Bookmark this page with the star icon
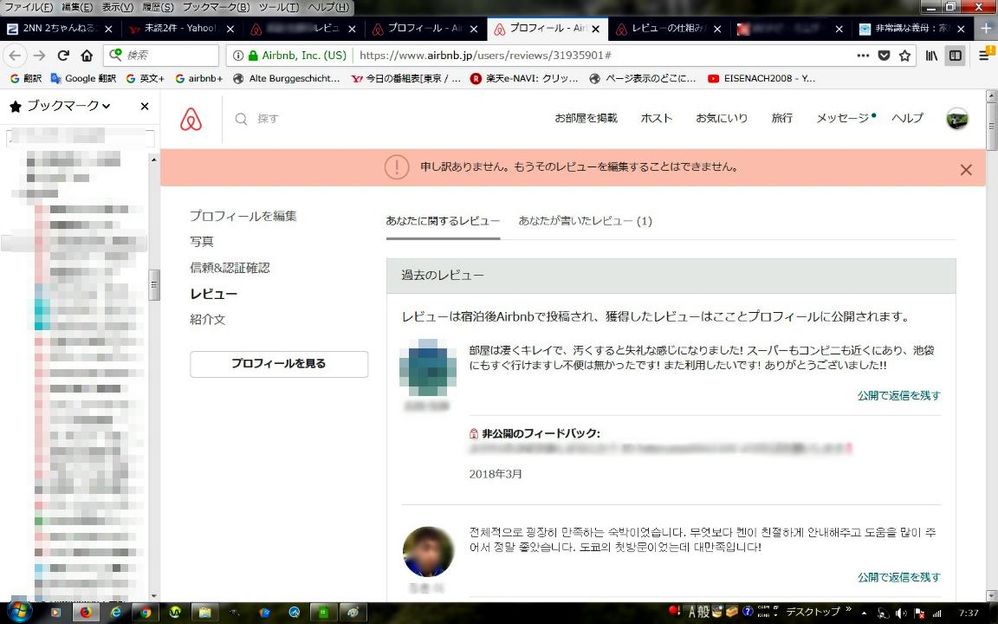This screenshot has height=624, width=998. (905, 56)
